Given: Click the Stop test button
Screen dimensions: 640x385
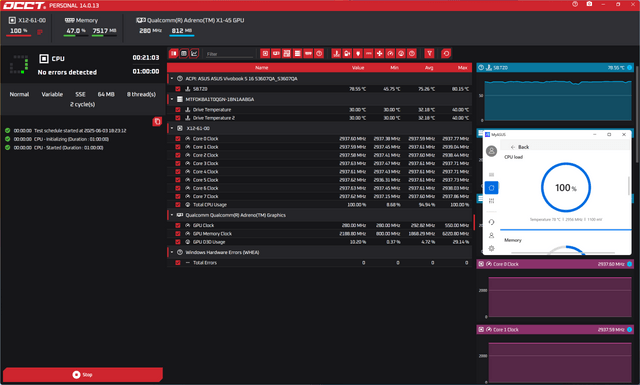Looking at the screenshot, I should 83,374.
